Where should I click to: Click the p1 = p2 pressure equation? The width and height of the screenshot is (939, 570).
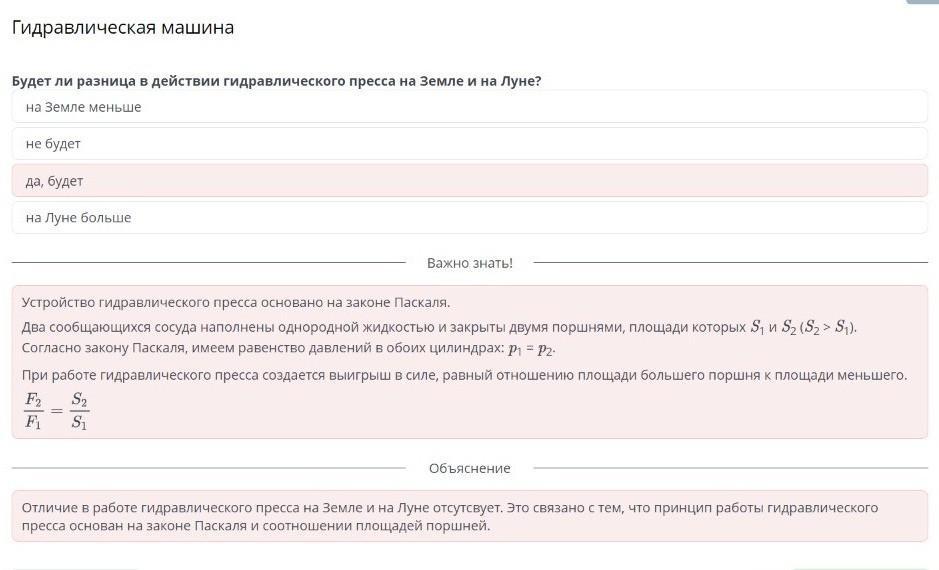tap(531, 349)
